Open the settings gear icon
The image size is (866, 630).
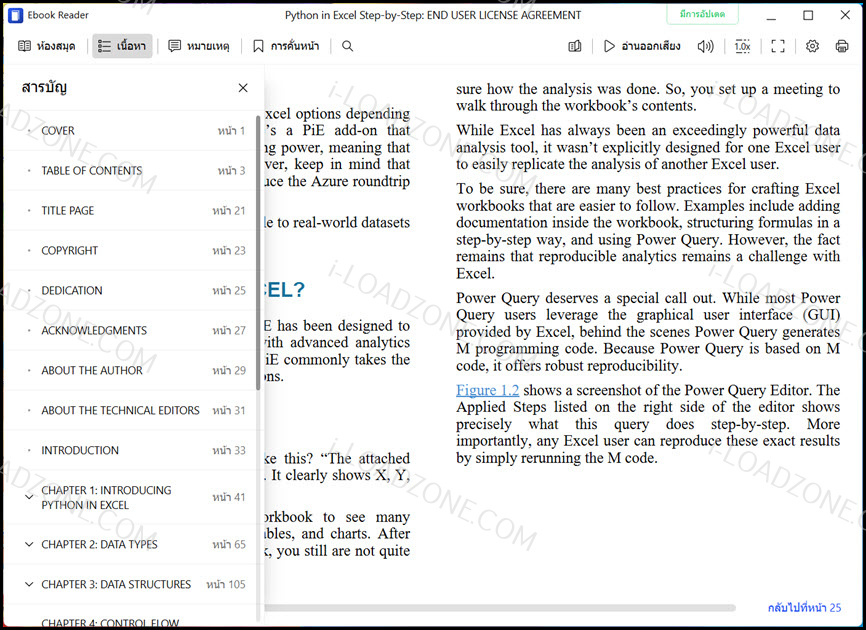(x=812, y=46)
